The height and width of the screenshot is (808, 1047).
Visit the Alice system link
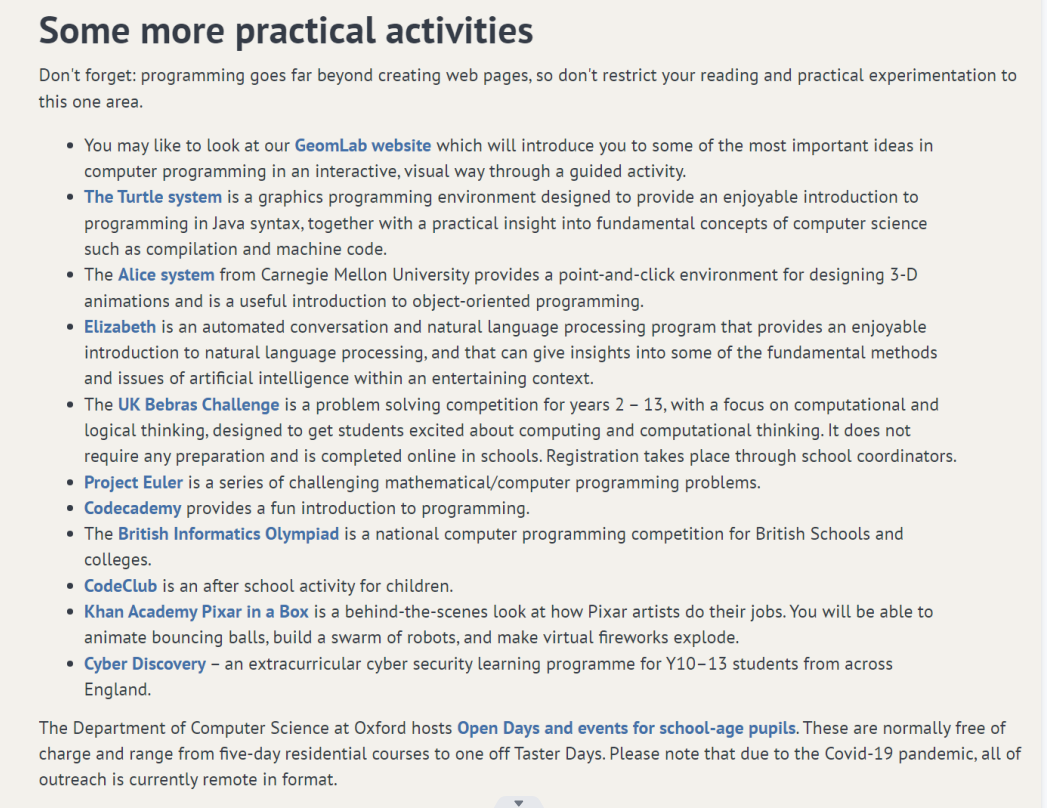click(166, 274)
